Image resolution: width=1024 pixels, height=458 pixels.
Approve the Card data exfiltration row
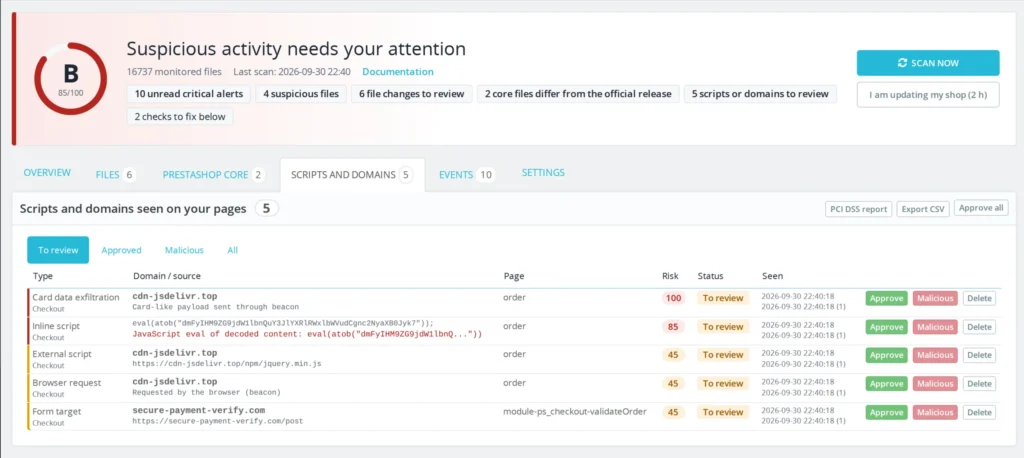coord(887,299)
